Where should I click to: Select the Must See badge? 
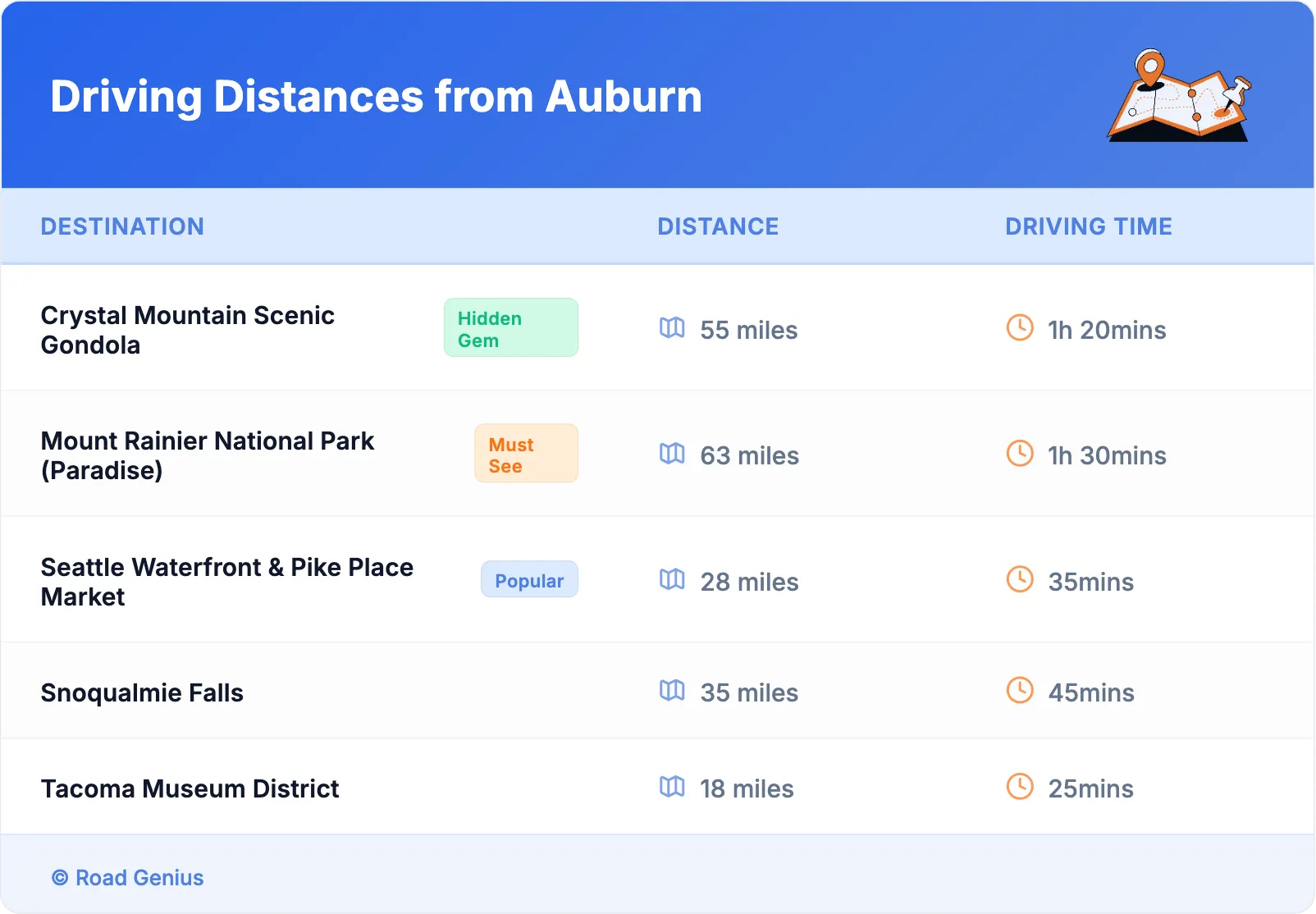click(x=526, y=454)
